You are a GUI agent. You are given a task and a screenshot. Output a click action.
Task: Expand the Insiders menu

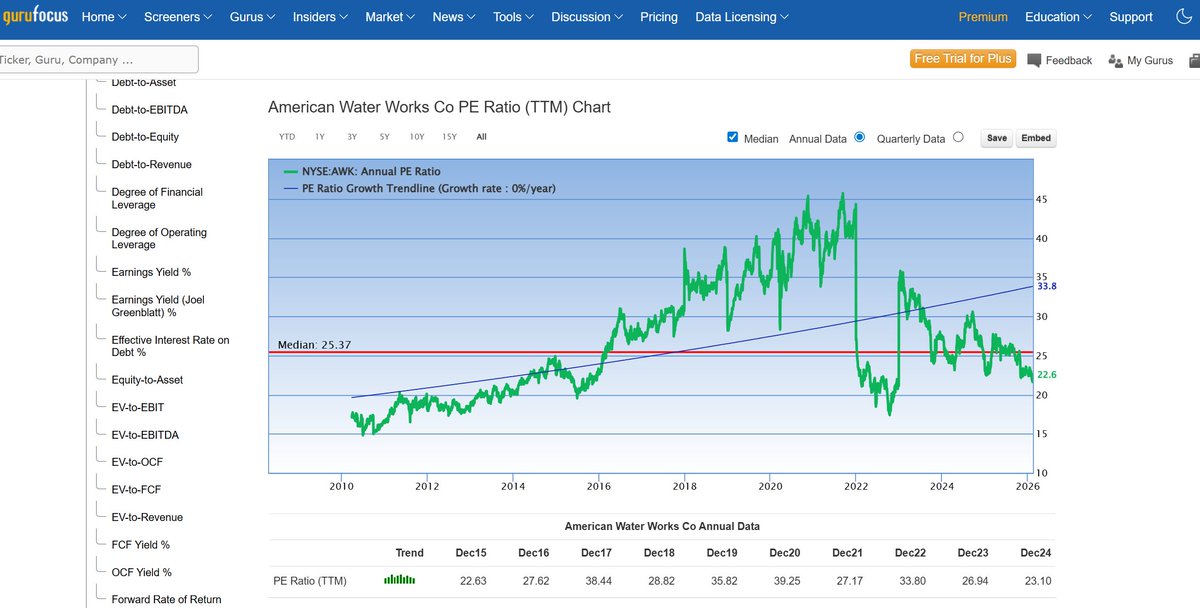click(321, 17)
